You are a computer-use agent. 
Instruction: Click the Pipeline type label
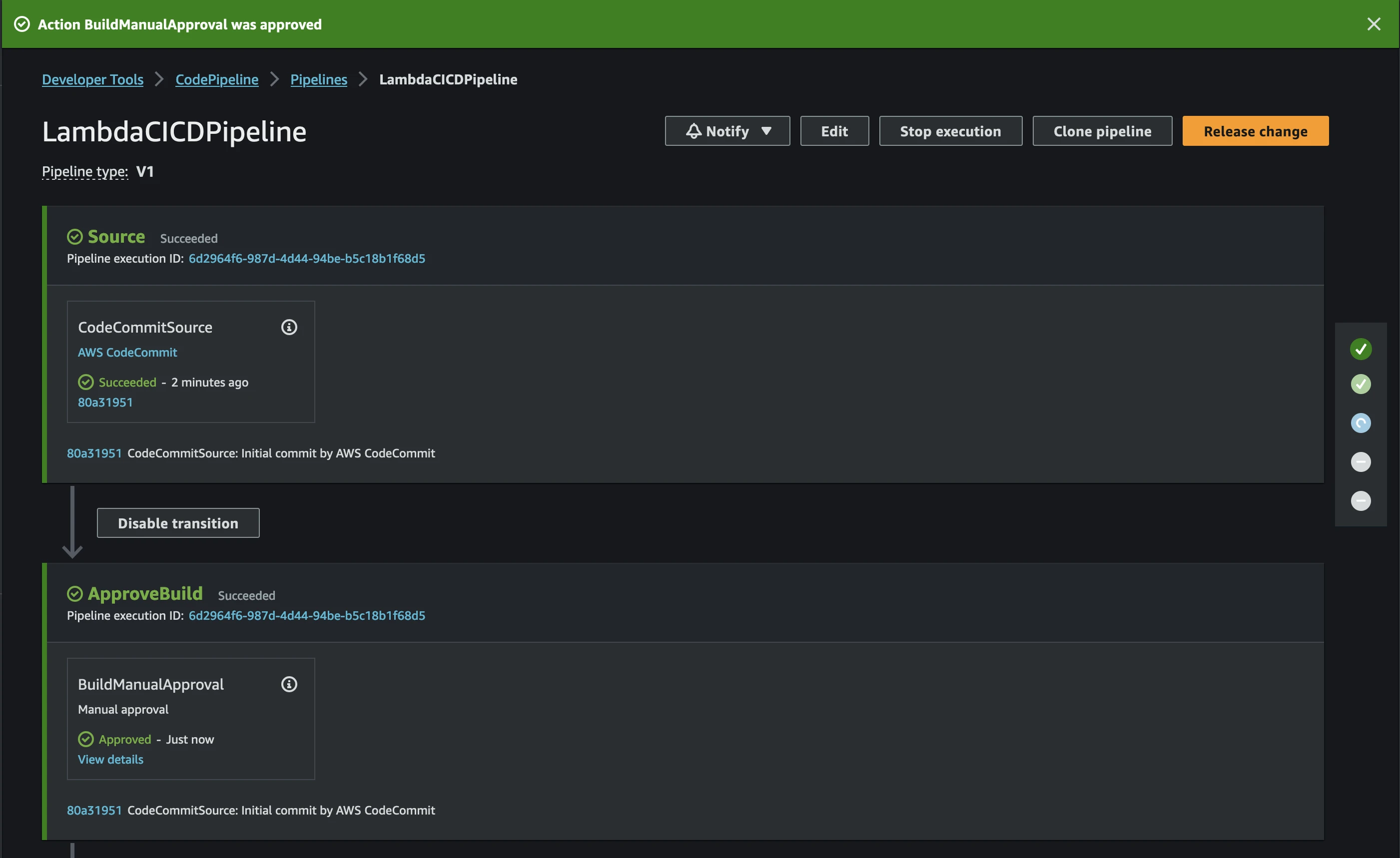coord(85,171)
